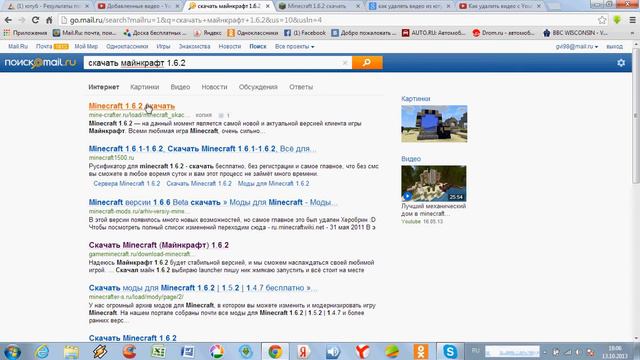This screenshot has height=360, width=640.
Task: Click the поиск@mail.ru logo
Action: tap(40, 62)
